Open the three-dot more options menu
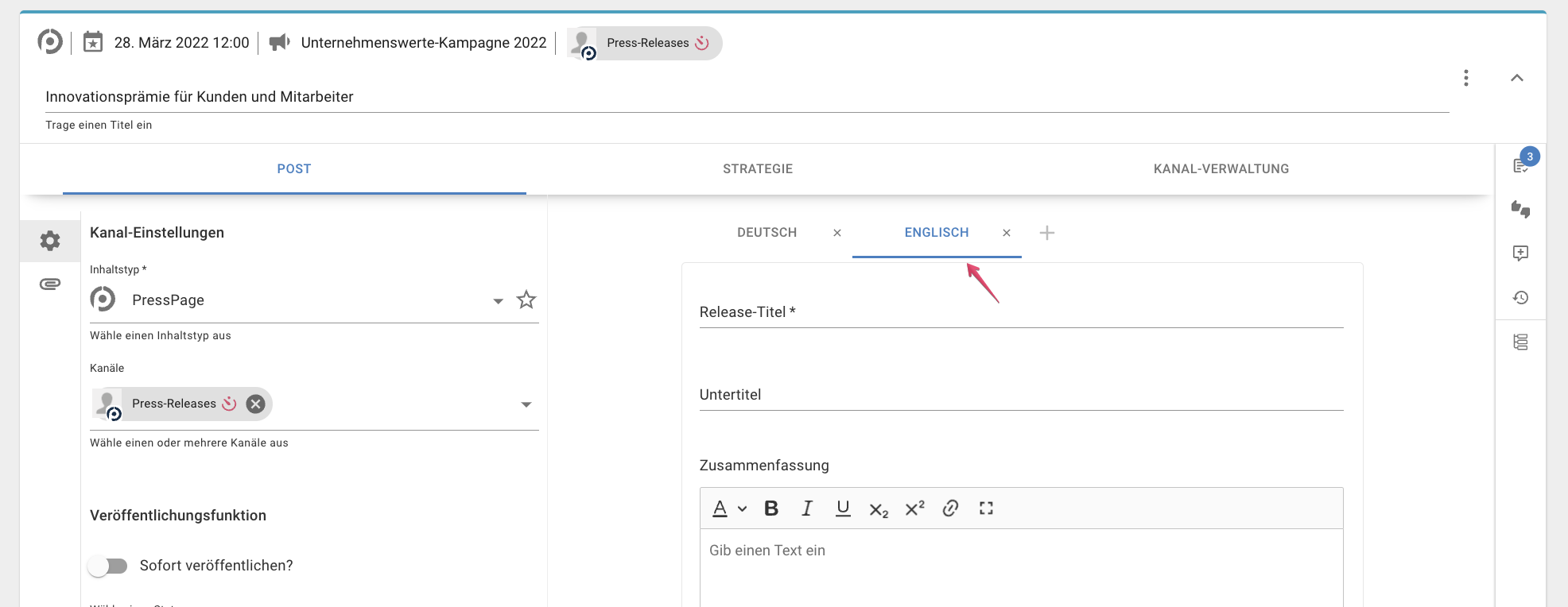The height and width of the screenshot is (607, 1568). [x=1466, y=78]
